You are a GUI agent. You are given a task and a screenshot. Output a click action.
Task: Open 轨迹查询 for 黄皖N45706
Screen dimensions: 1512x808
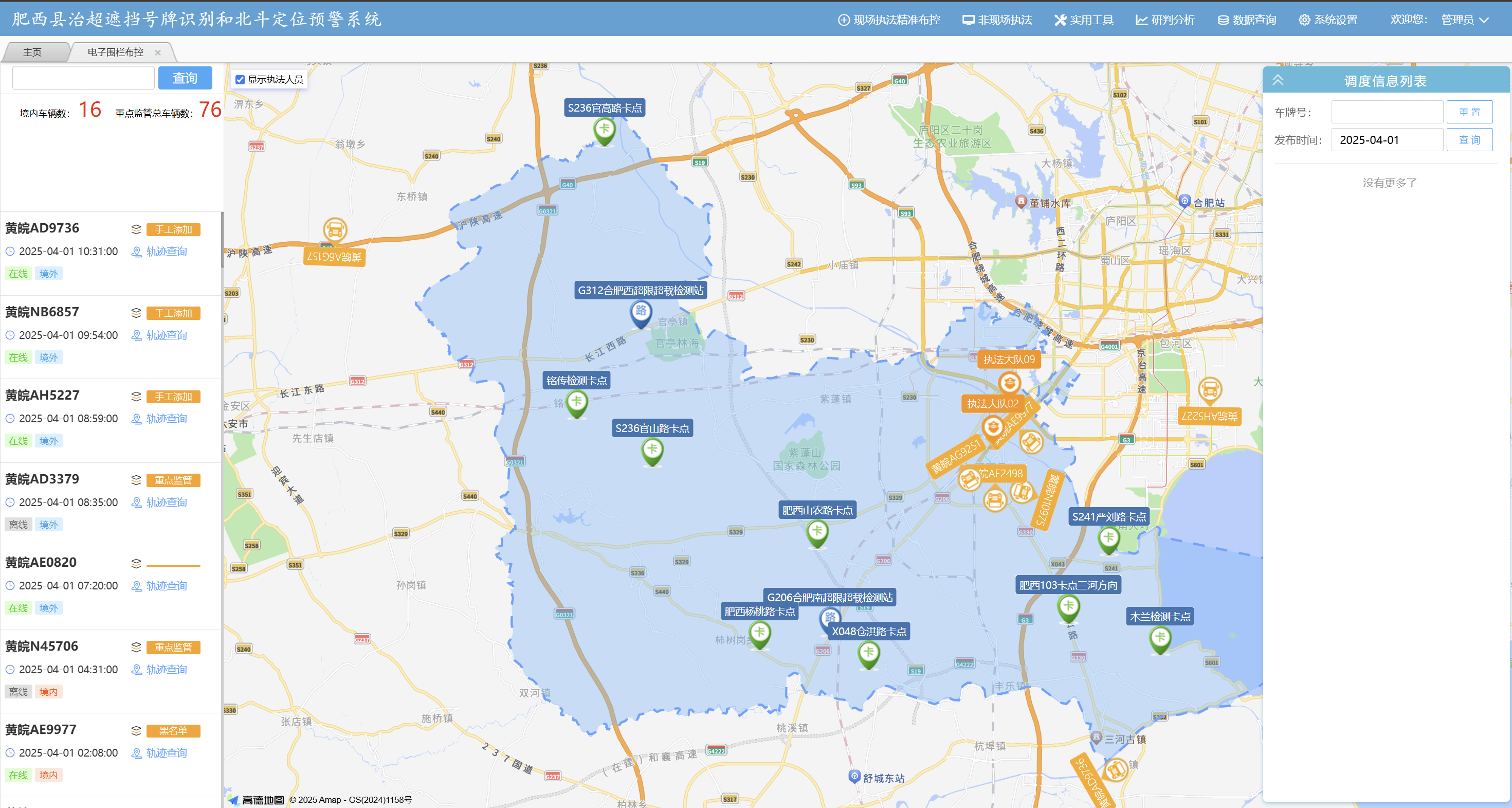(159, 670)
